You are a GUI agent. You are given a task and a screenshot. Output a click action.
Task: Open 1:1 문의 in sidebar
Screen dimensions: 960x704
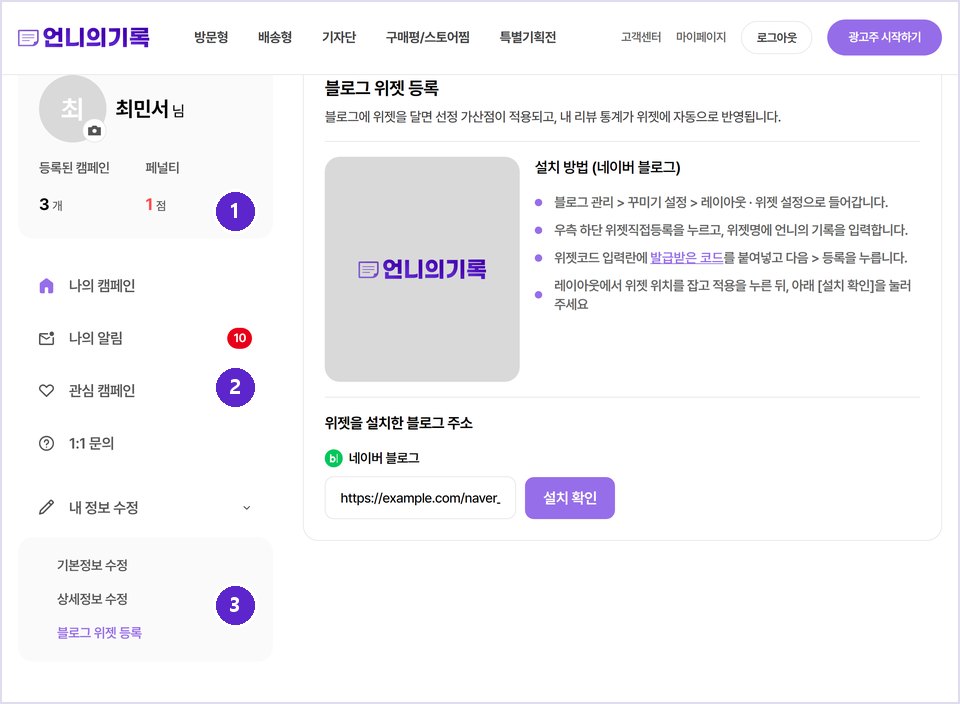coord(91,443)
